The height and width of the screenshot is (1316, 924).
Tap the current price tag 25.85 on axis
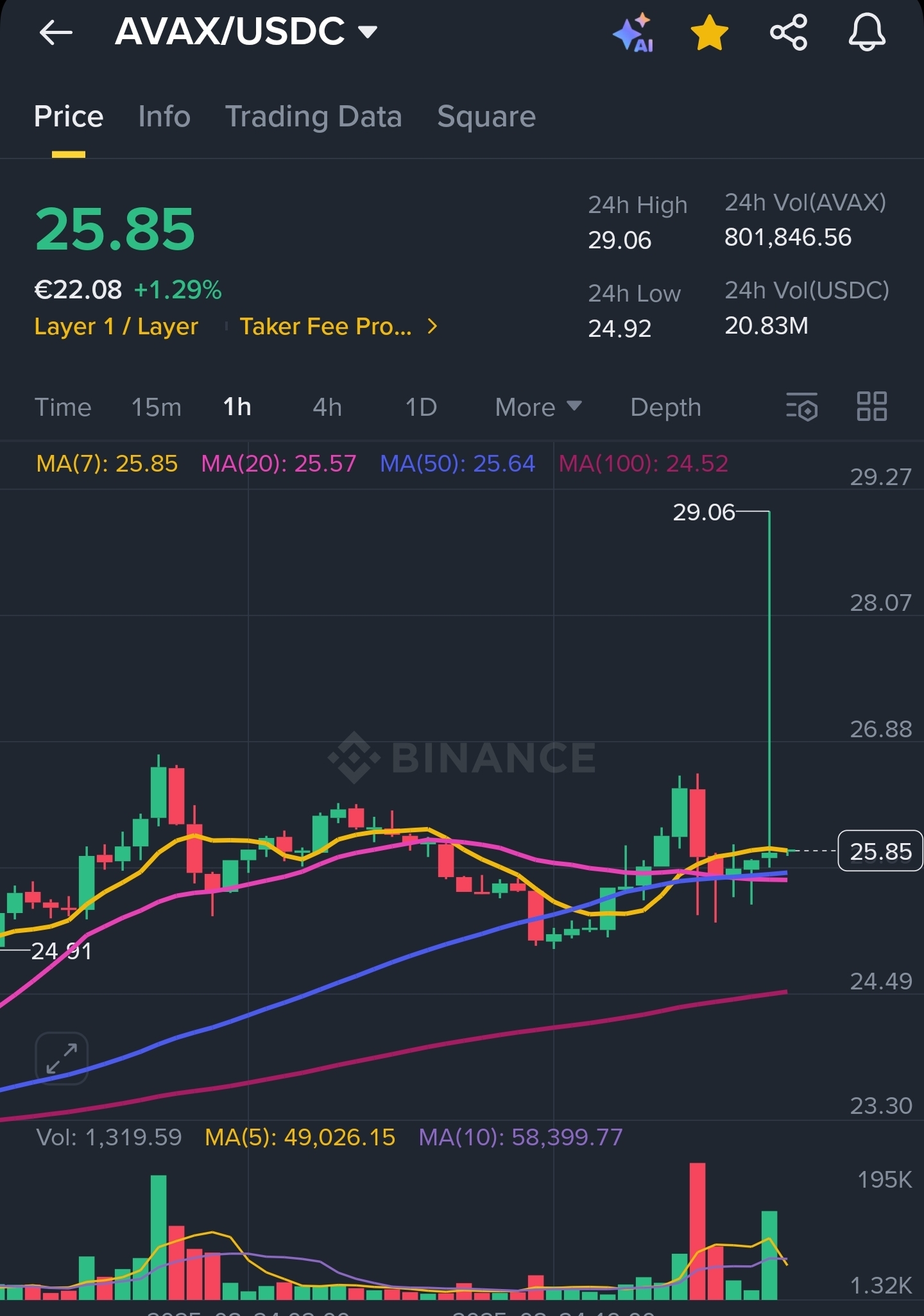tap(880, 851)
